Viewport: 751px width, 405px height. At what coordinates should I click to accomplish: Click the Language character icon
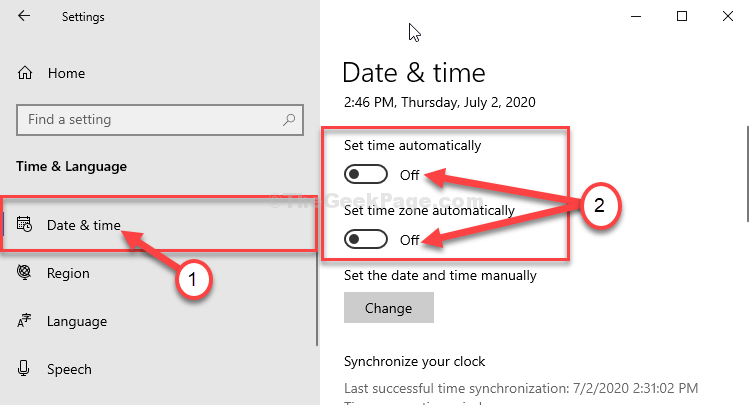[24, 320]
